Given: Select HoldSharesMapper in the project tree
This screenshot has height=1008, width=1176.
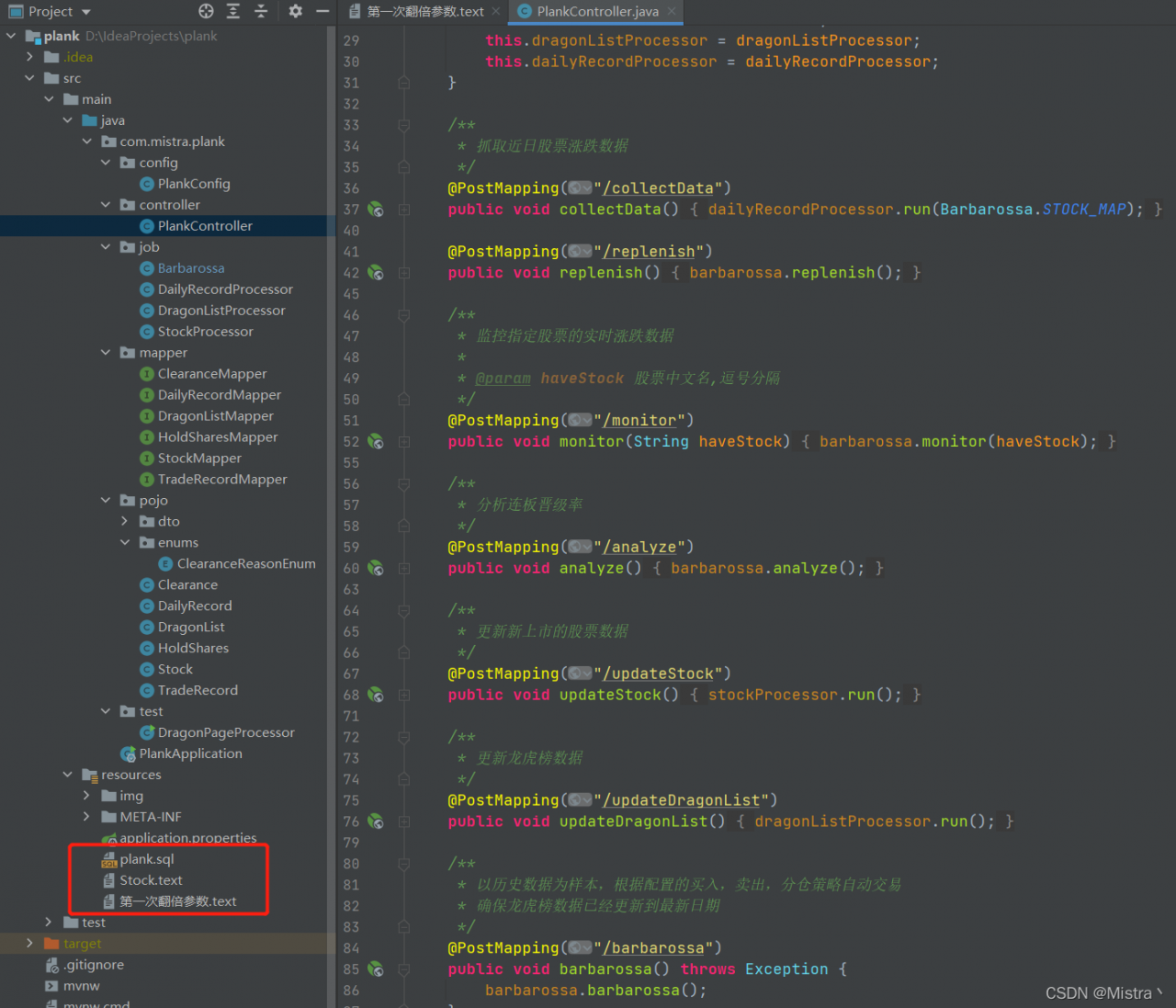Looking at the screenshot, I should tap(218, 437).
